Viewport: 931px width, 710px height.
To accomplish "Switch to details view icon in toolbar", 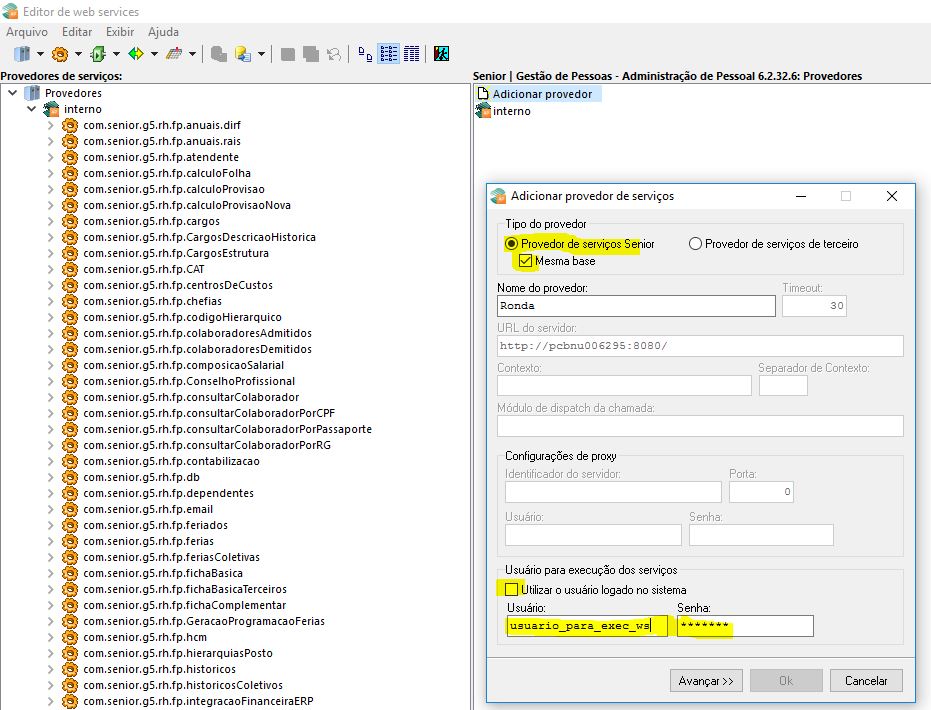I will [411, 53].
